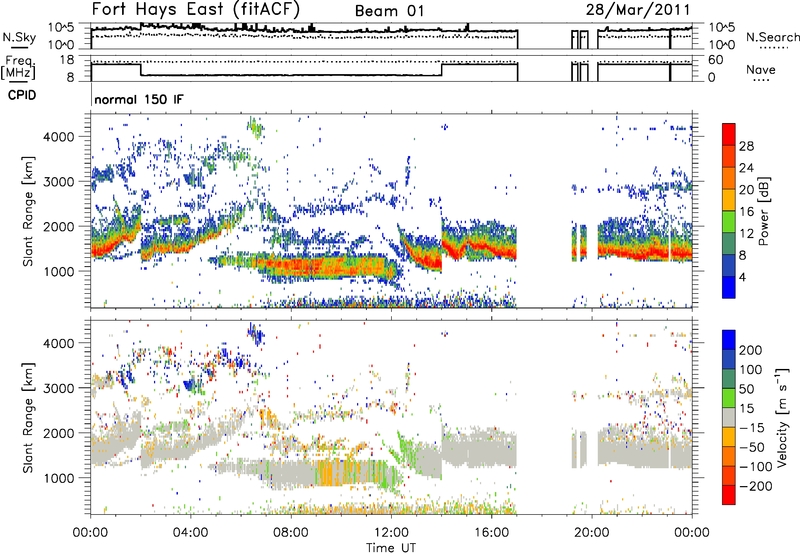Click the 'Fort Hays East (fitACF)' title

(x=196, y=9)
